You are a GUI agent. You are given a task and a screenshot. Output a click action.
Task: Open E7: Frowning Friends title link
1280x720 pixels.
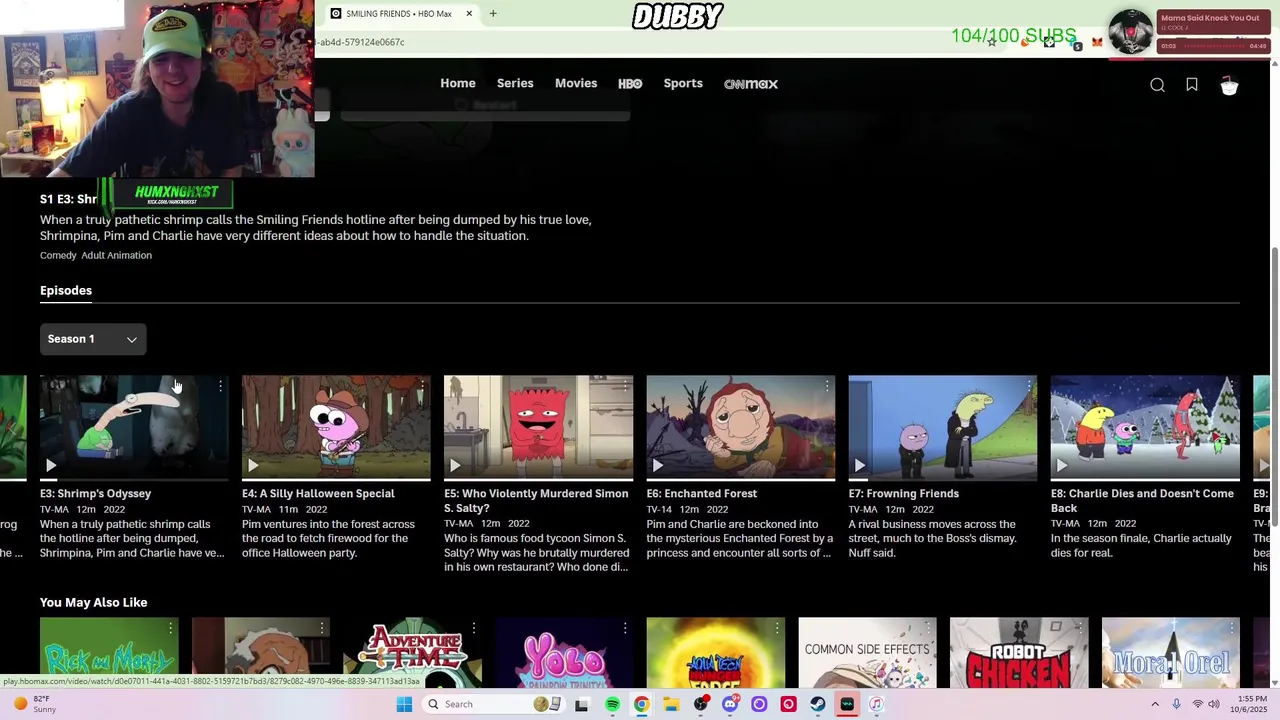pyautogui.click(x=904, y=493)
